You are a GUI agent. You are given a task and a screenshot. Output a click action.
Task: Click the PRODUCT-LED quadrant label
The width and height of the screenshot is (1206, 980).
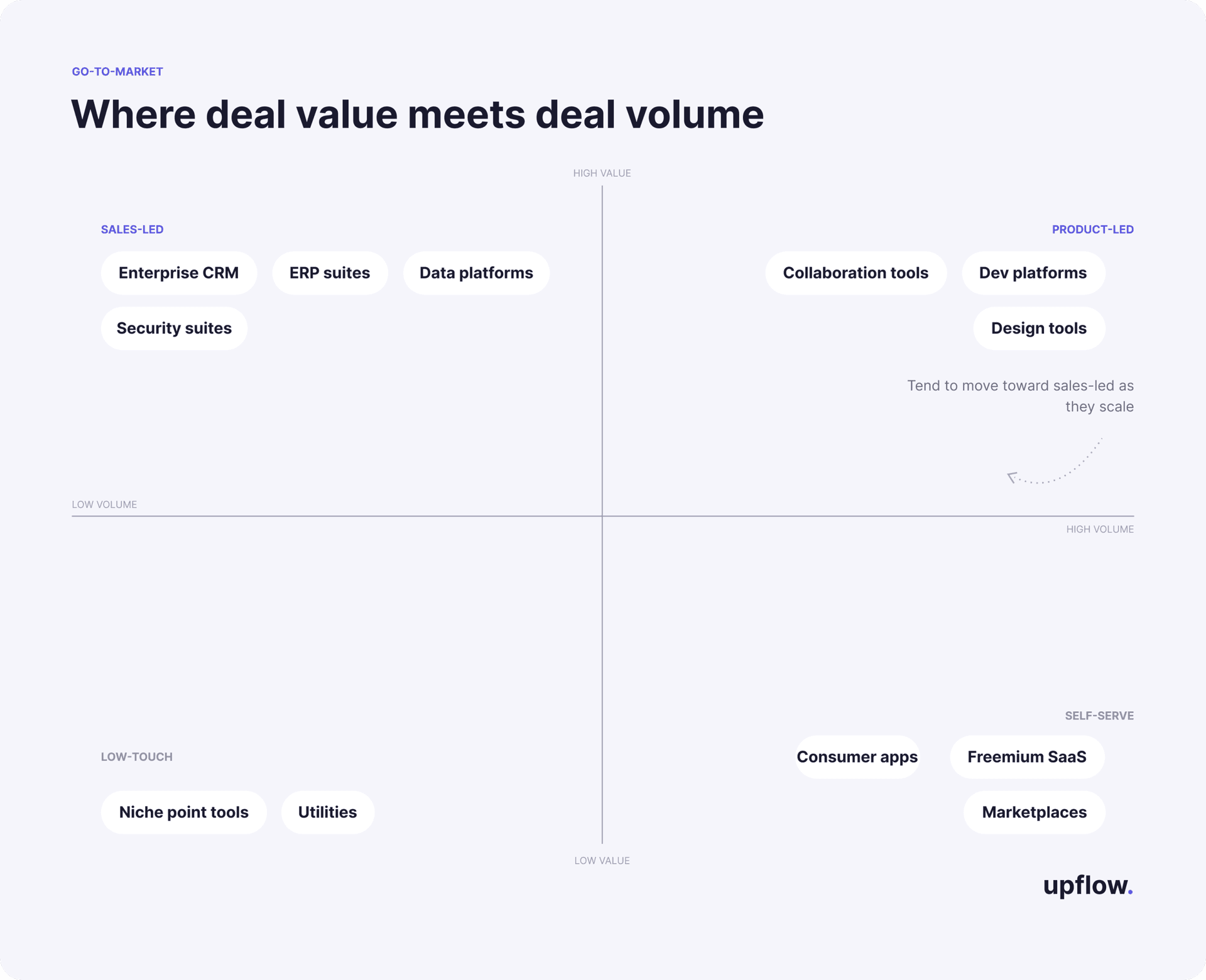click(x=1093, y=230)
